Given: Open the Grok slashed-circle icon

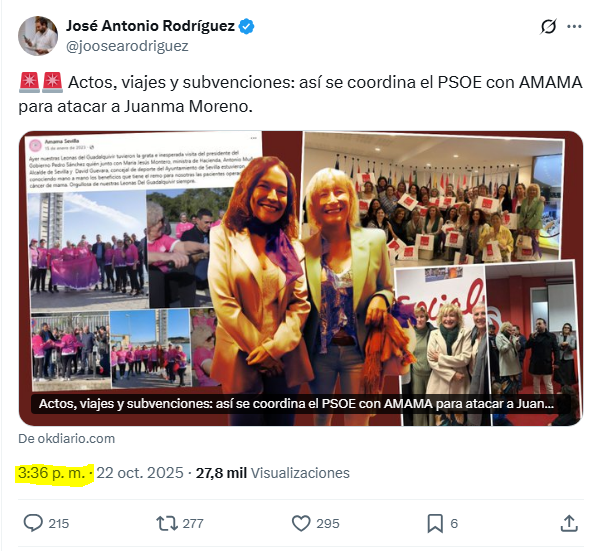Looking at the screenshot, I should (x=548, y=26).
